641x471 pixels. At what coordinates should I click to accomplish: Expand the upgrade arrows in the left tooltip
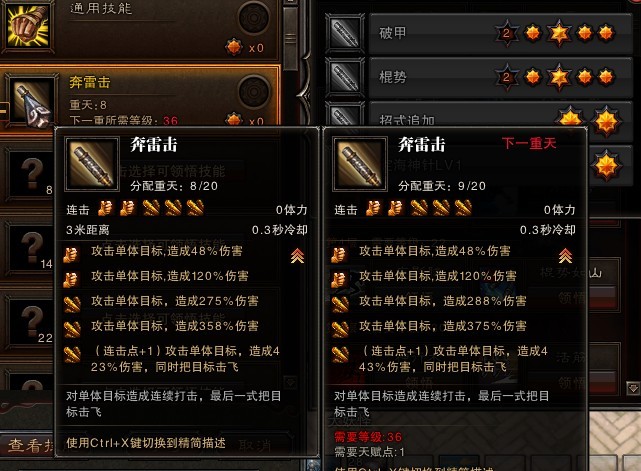click(x=297, y=256)
